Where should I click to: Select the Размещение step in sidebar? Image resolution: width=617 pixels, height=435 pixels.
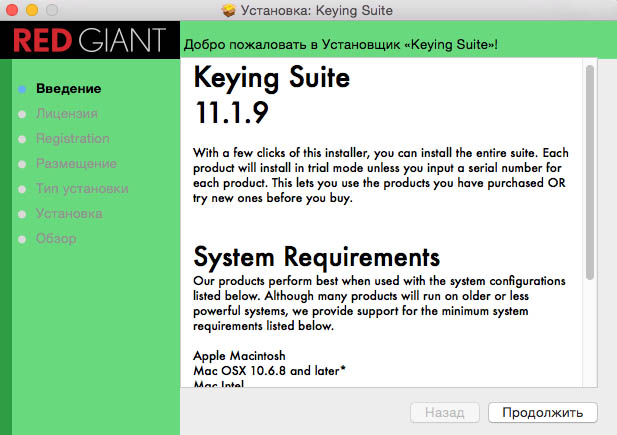[x=76, y=163]
